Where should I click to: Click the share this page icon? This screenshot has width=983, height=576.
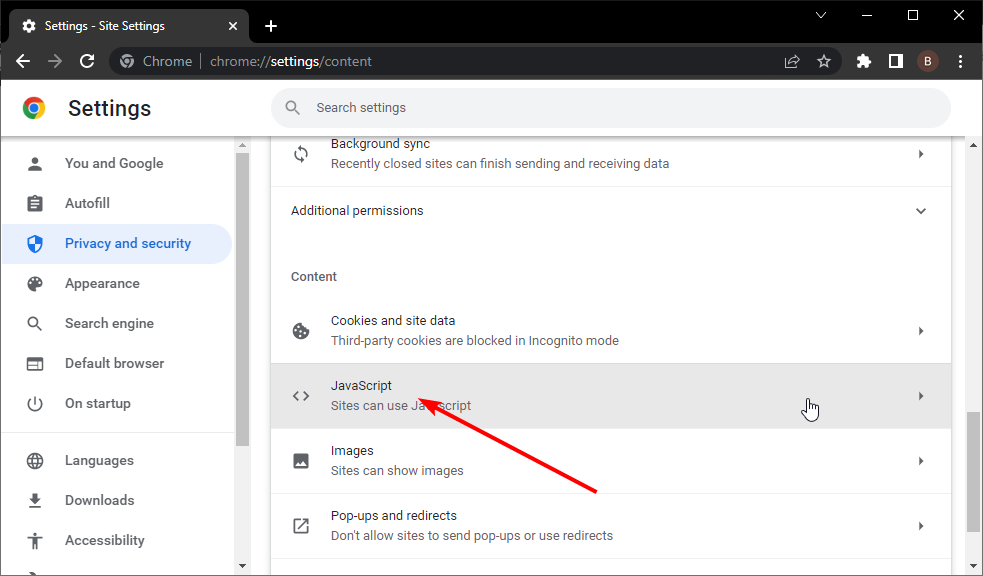coord(792,61)
